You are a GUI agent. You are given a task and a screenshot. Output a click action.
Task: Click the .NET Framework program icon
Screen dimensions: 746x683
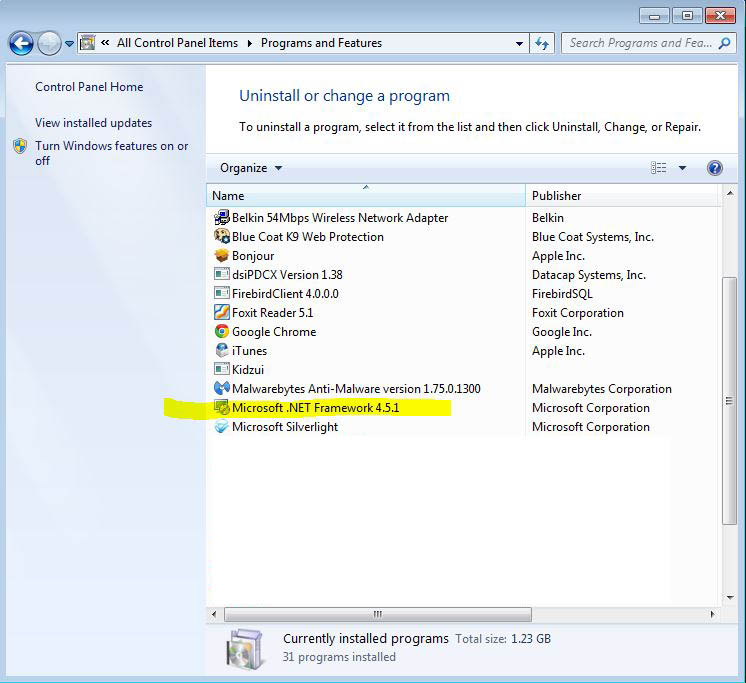222,408
